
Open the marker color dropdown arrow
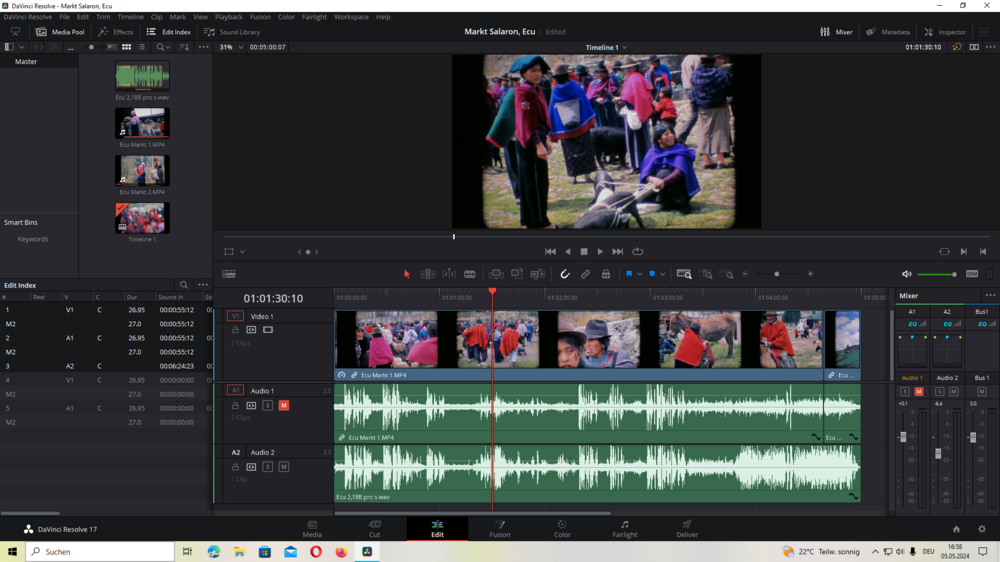664,274
